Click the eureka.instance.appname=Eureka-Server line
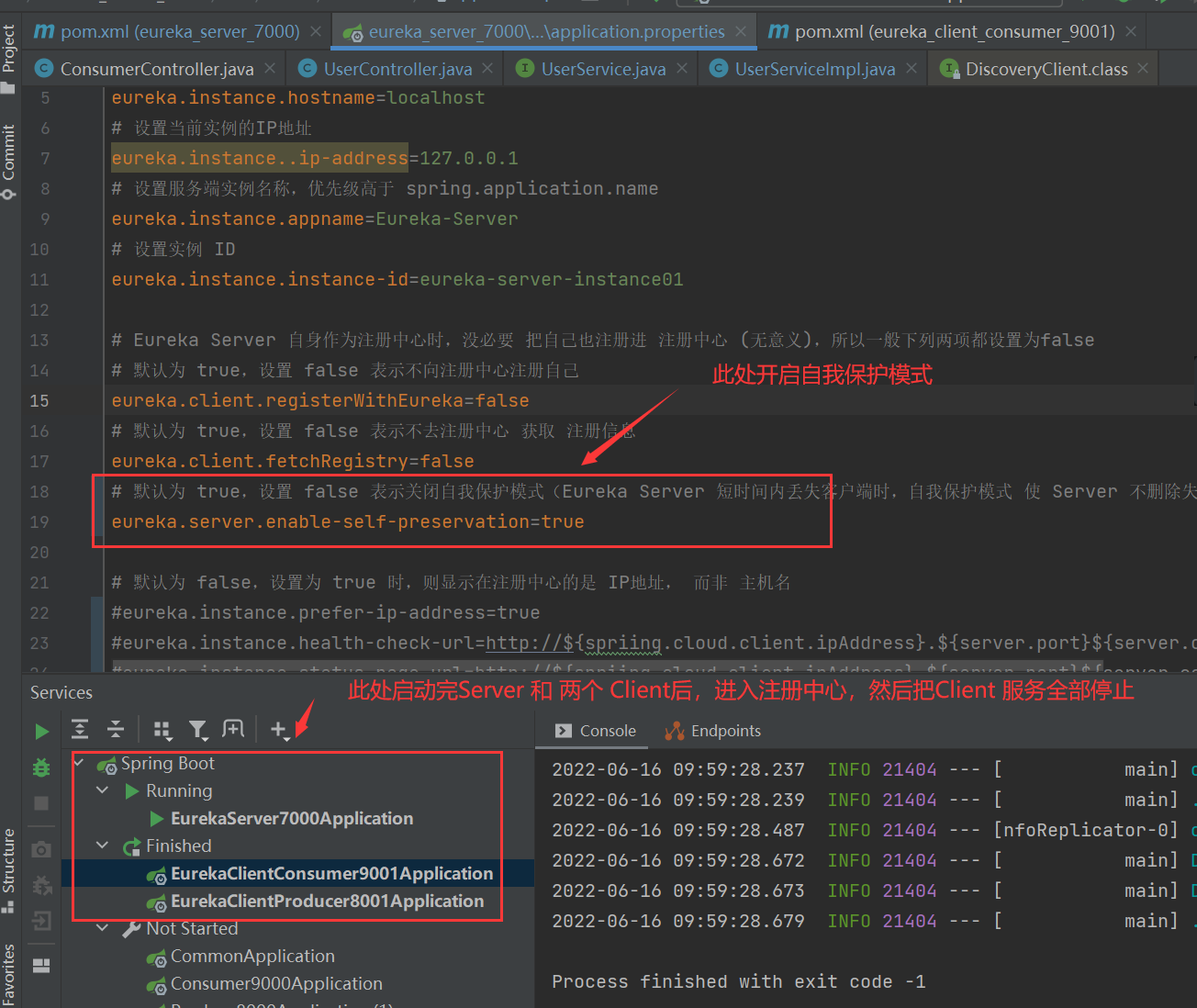 point(315,219)
